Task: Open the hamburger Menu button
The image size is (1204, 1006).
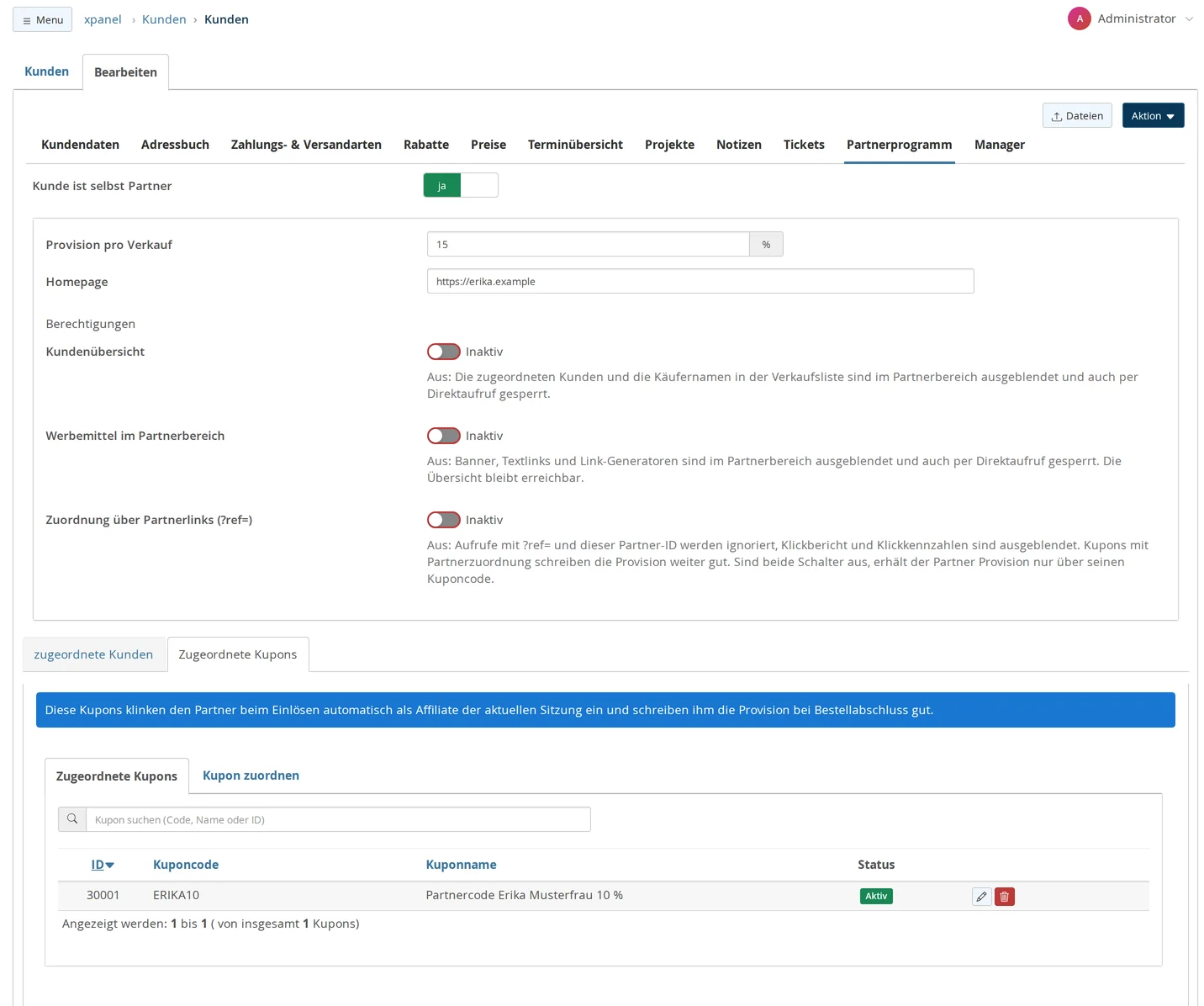Action: click(42, 19)
